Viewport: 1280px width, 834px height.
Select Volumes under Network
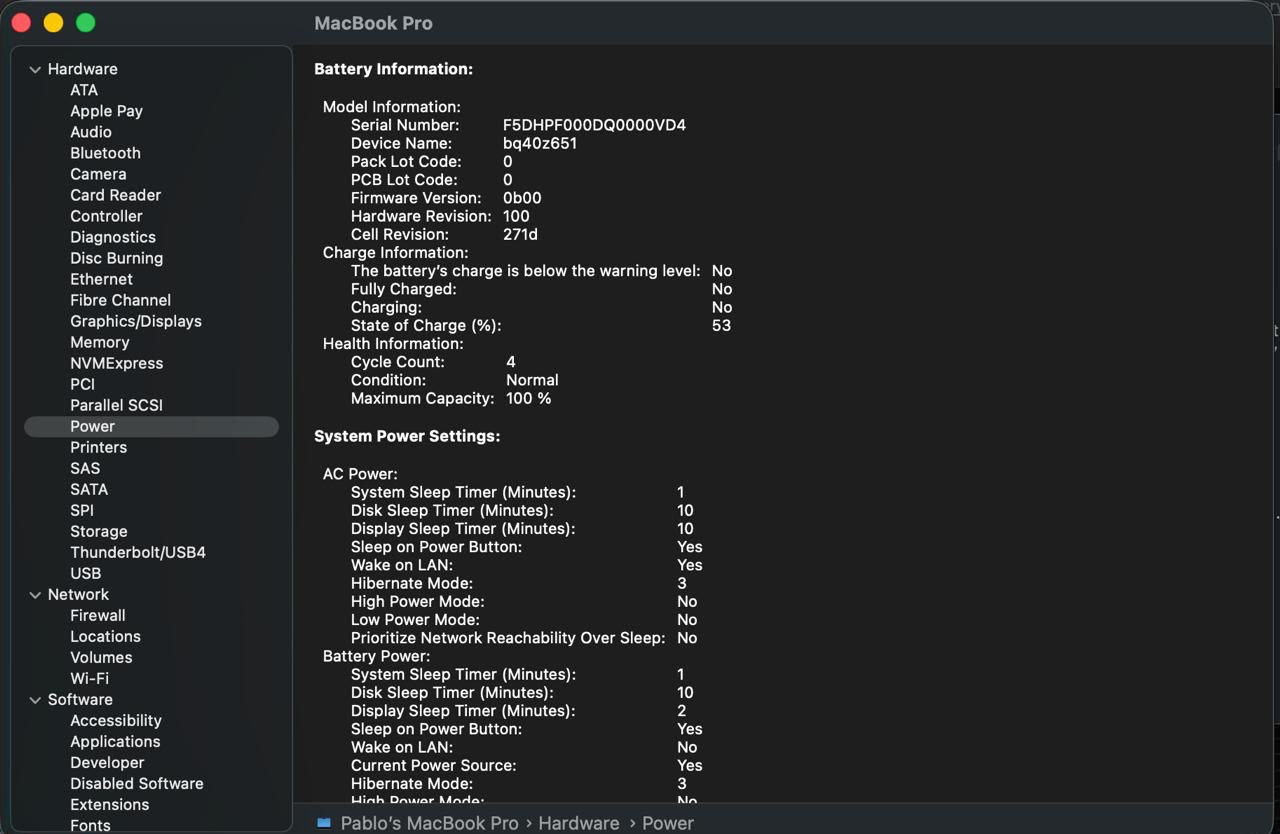coord(101,657)
